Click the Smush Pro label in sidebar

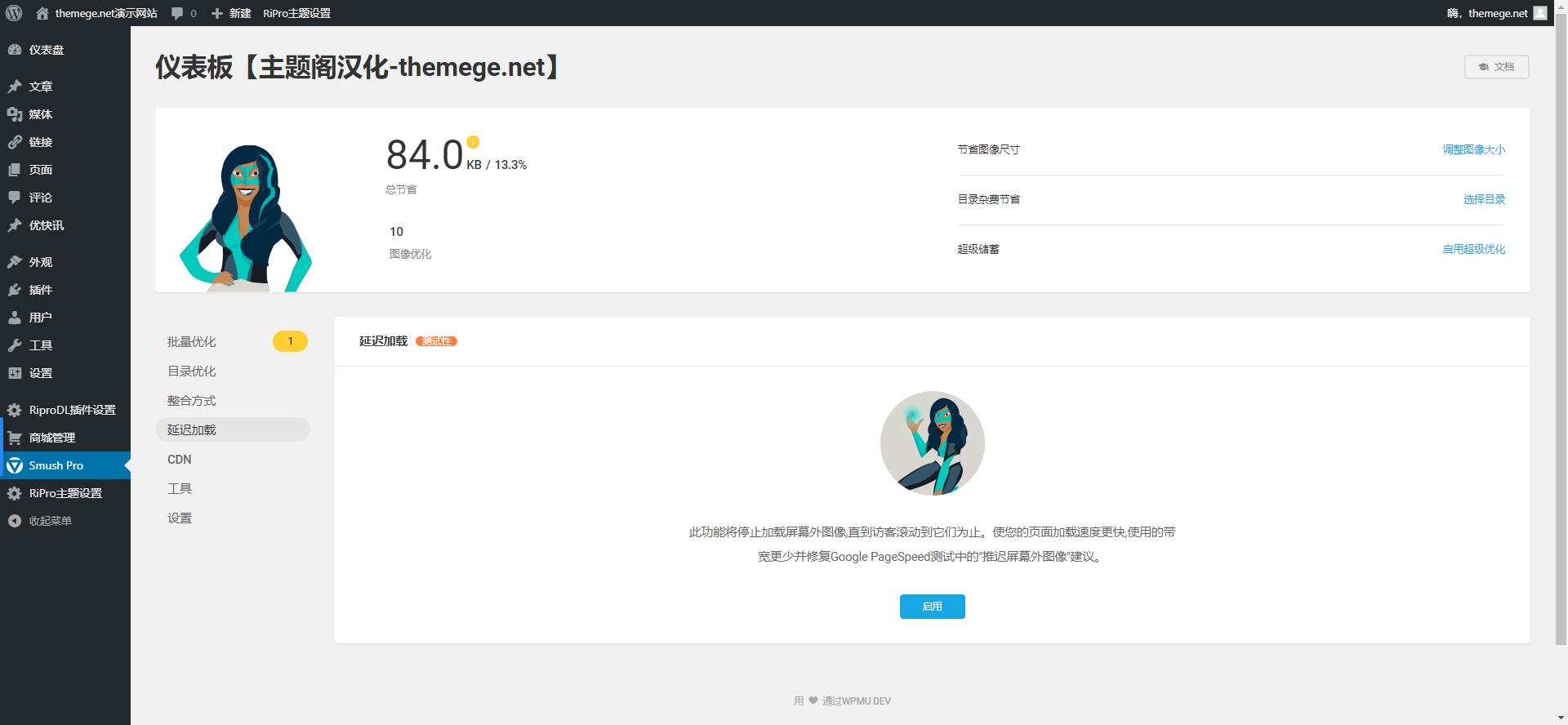click(x=56, y=465)
